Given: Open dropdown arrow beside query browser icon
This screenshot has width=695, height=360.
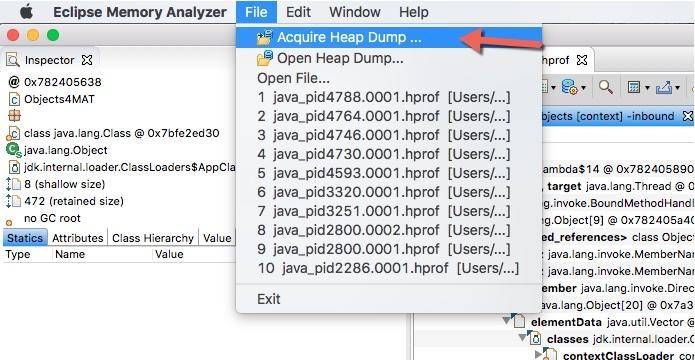Looking at the screenshot, I should click(583, 88).
